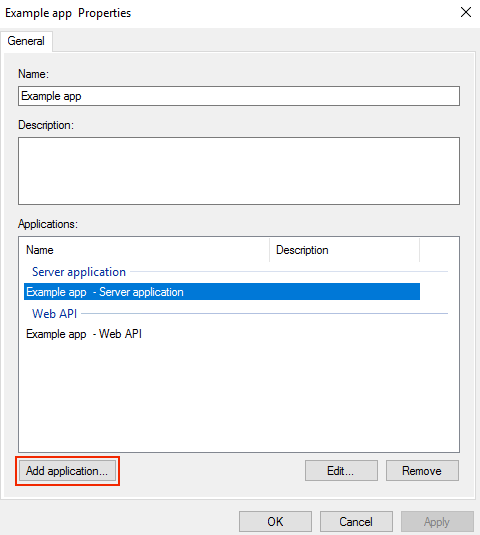Click empty area of Applications list
The height and width of the screenshot is (535, 480).
(239, 396)
